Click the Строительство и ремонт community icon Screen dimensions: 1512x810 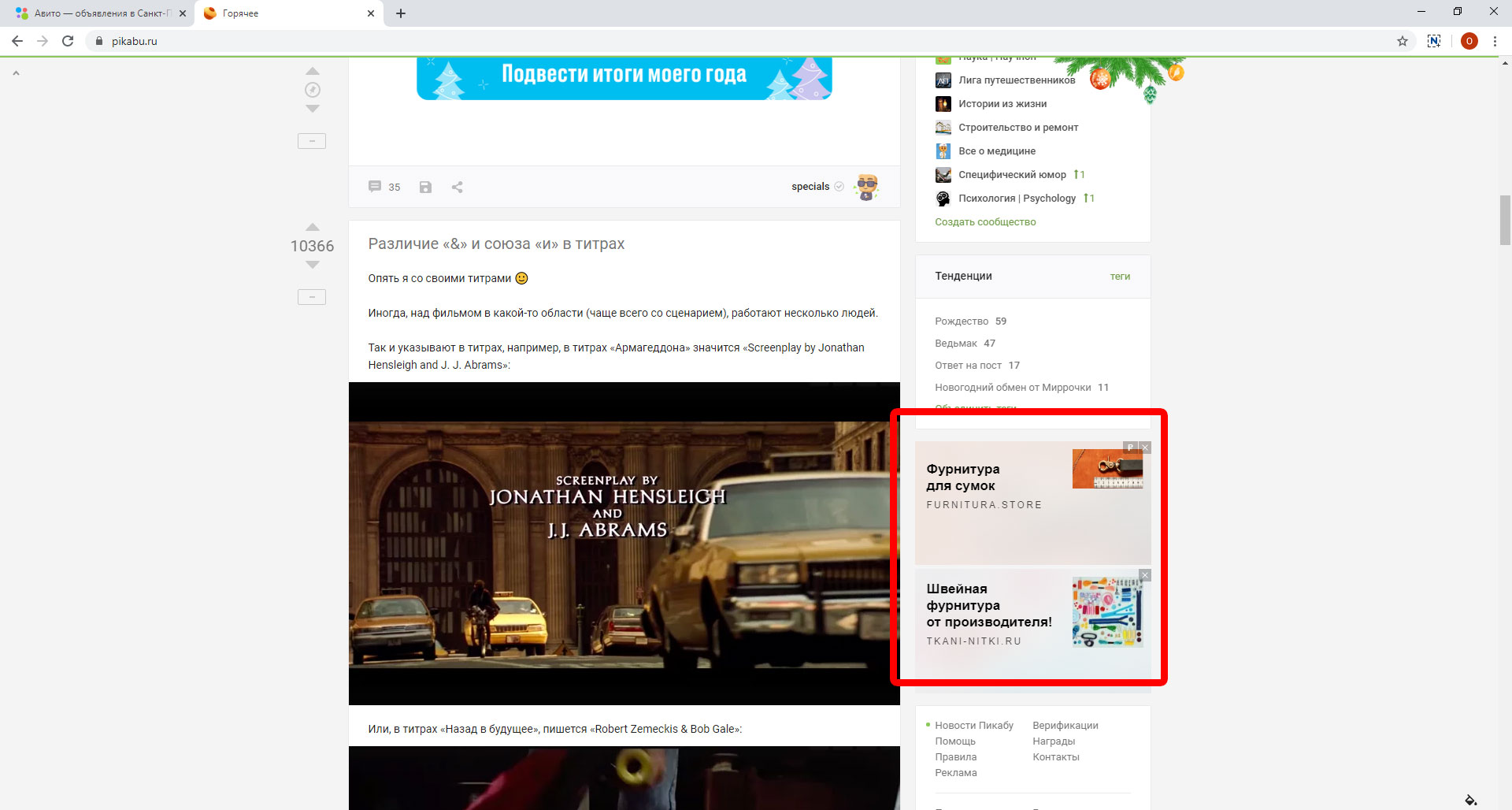pyautogui.click(x=943, y=128)
